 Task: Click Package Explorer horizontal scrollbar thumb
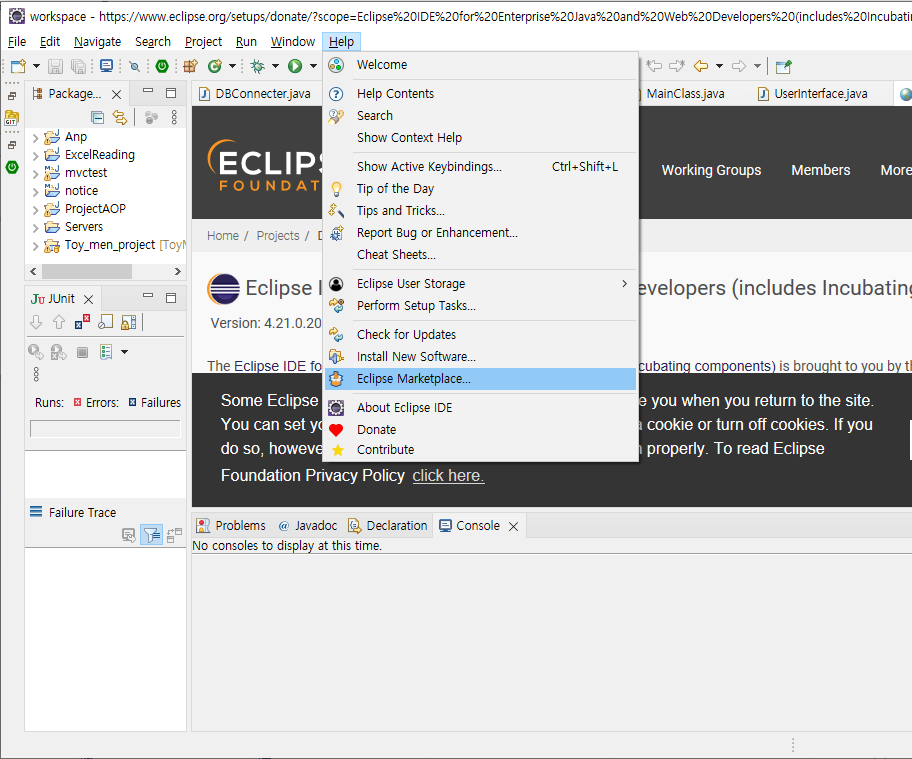point(87,272)
